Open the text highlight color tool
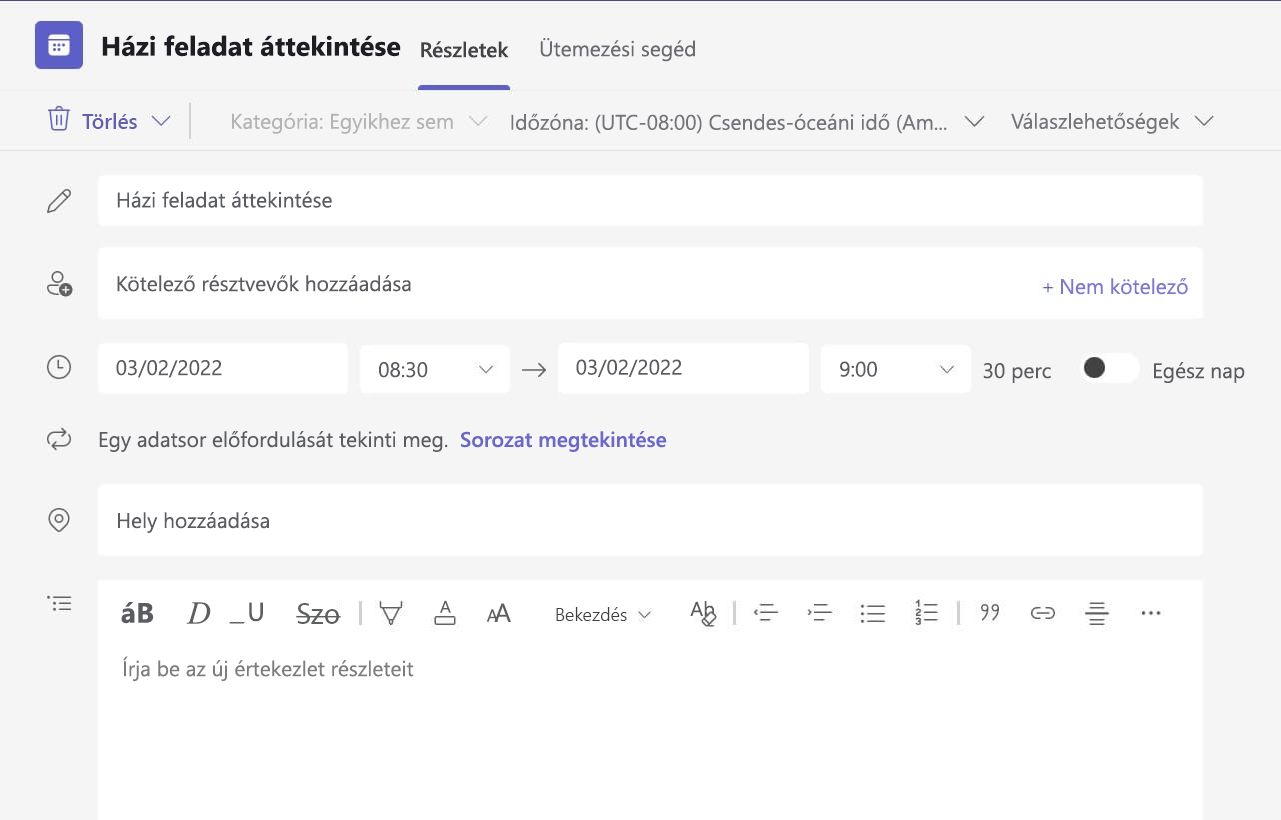 391,613
